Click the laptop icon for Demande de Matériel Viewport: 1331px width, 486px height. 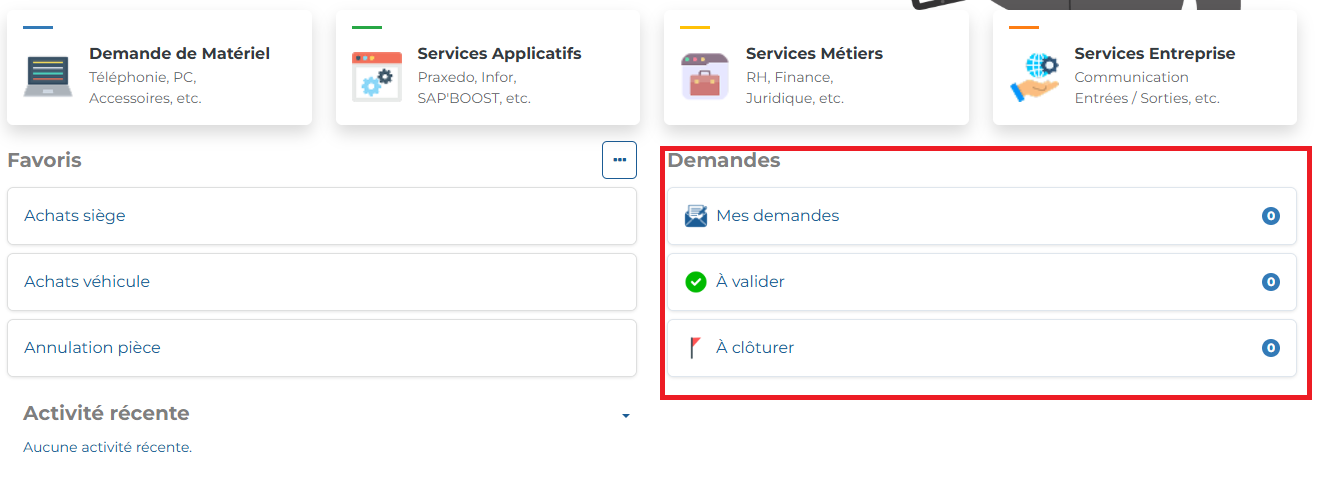pyautogui.click(x=48, y=77)
